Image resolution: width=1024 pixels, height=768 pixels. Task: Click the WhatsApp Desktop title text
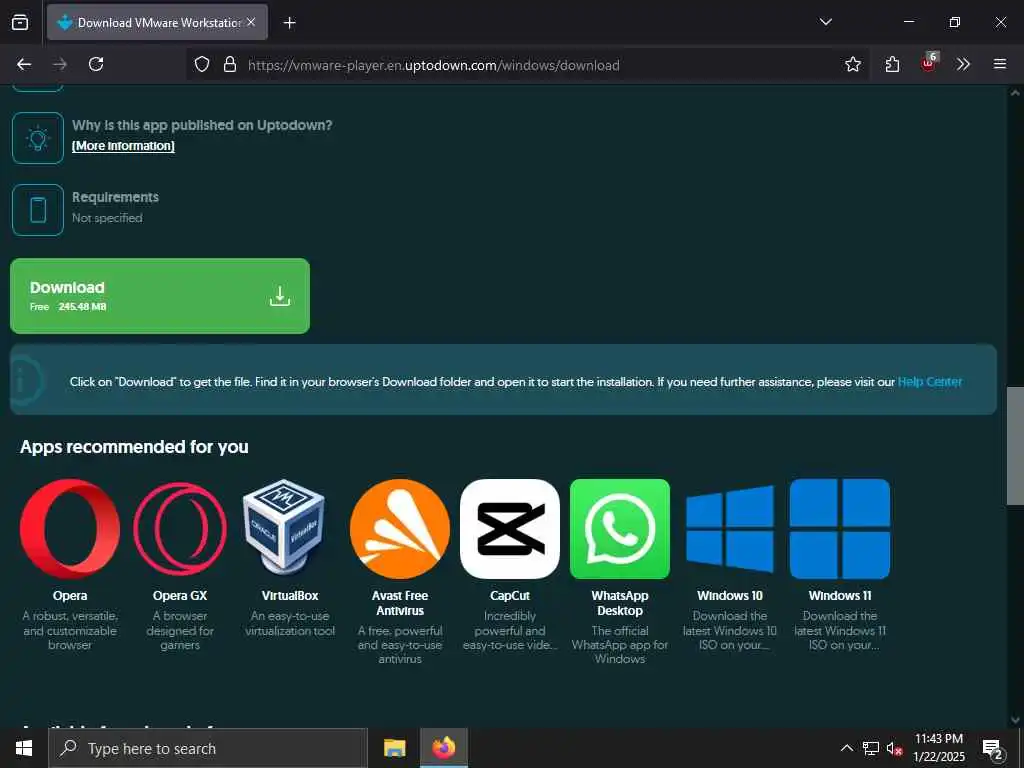pos(620,603)
